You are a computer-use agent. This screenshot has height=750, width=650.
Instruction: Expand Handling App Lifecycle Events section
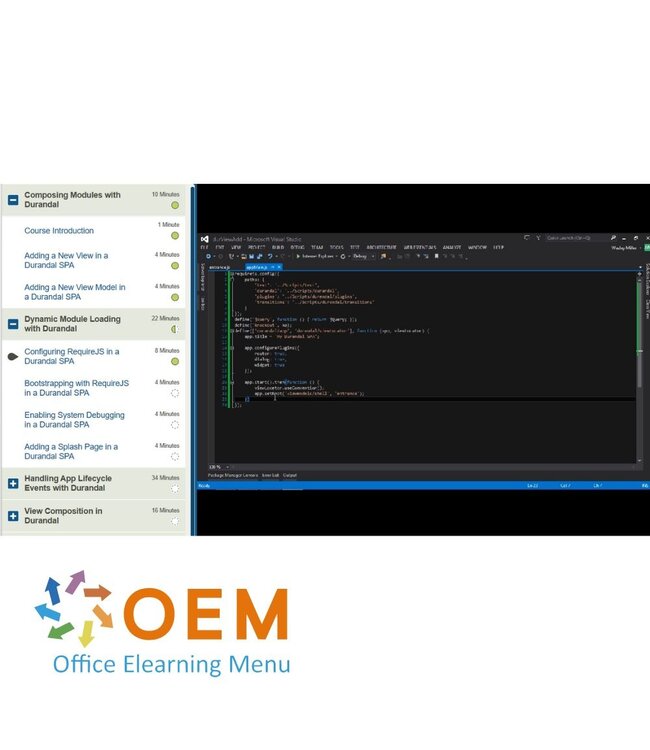[x=13, y=483]
